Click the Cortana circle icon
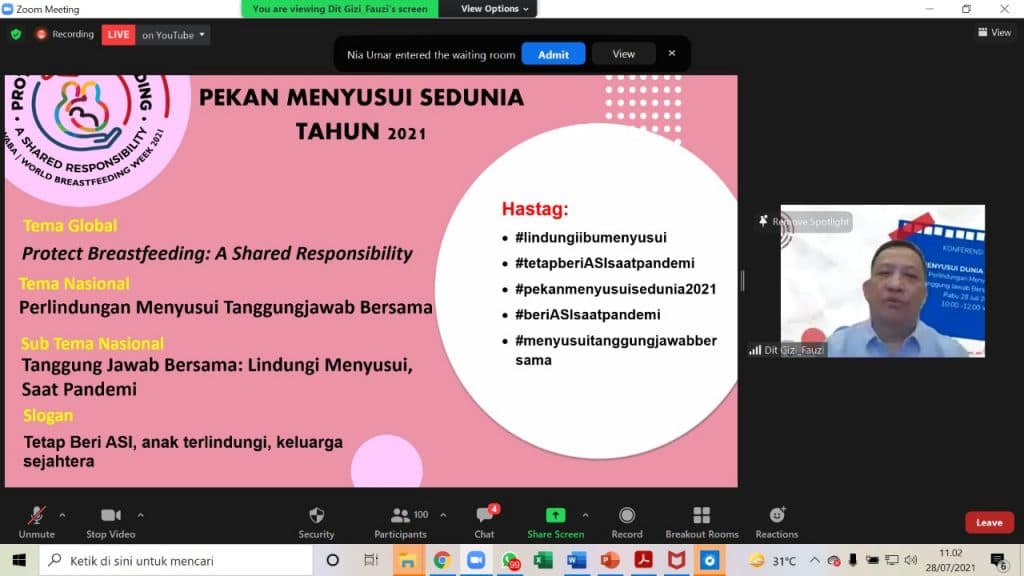The image size is (1024, 576). coord(332,560)
